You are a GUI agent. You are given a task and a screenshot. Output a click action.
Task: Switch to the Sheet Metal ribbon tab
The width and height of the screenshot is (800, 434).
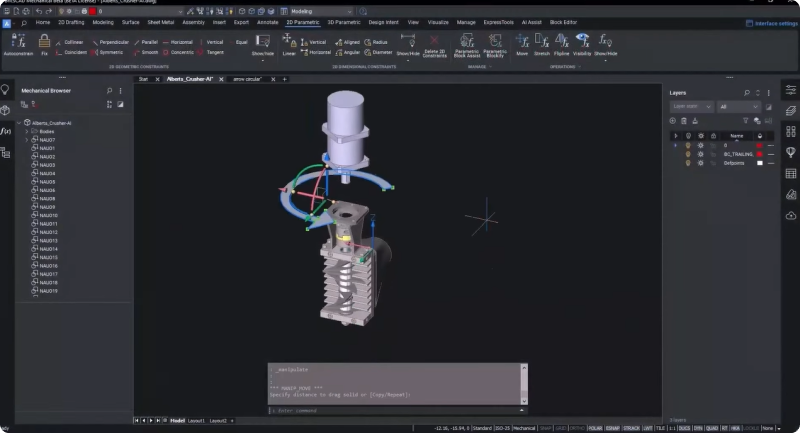[x=161, y=22]
